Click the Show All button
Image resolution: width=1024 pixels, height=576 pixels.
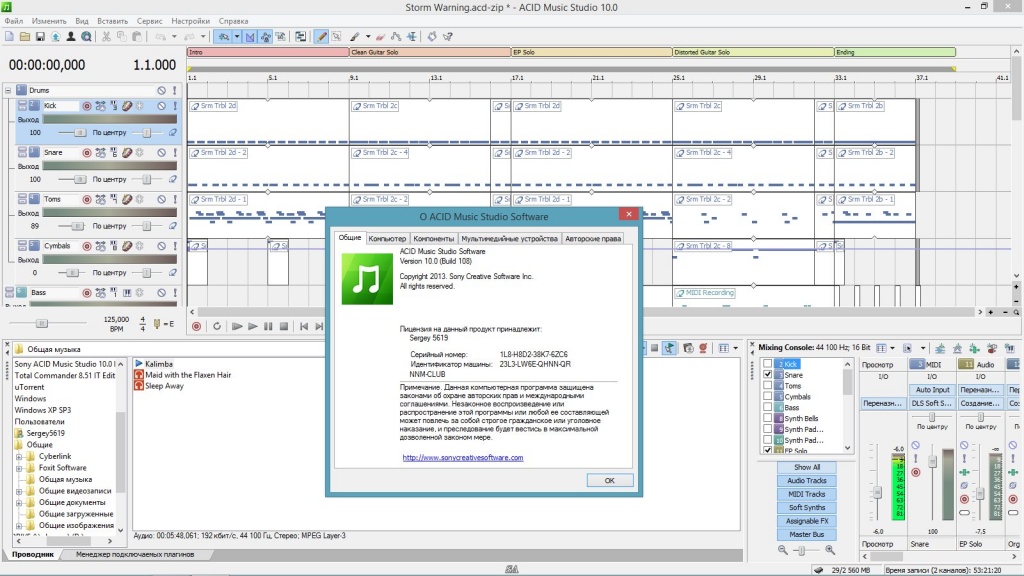[x=807, y=467]
